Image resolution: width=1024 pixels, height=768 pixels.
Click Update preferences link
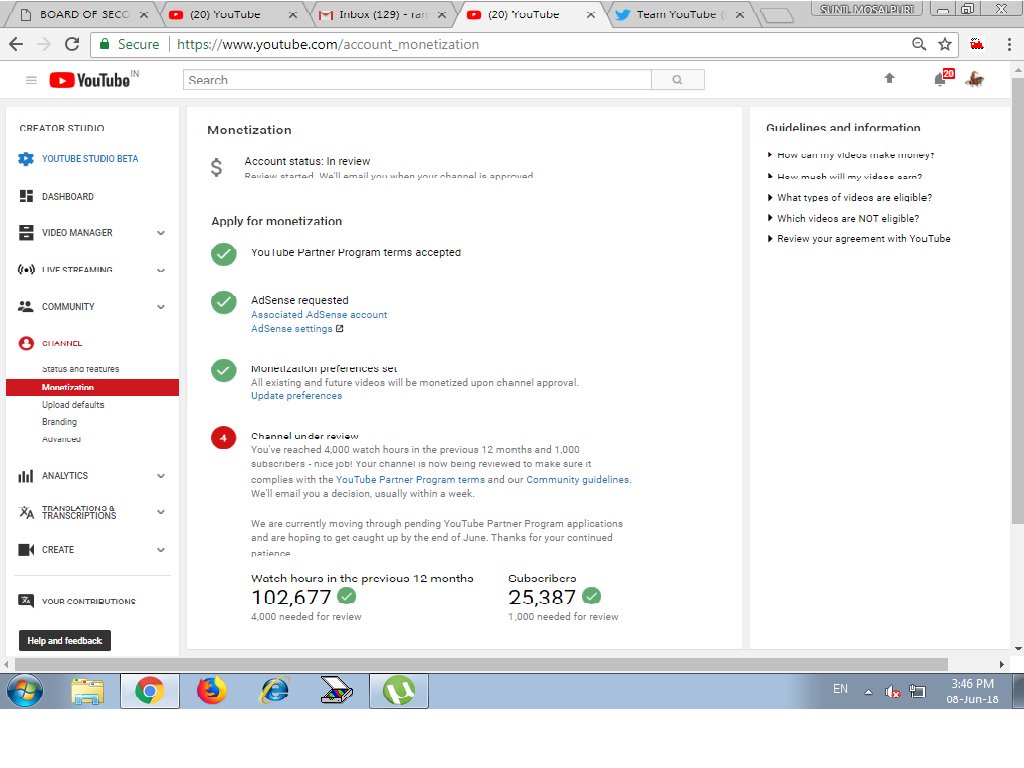[296, 395]
